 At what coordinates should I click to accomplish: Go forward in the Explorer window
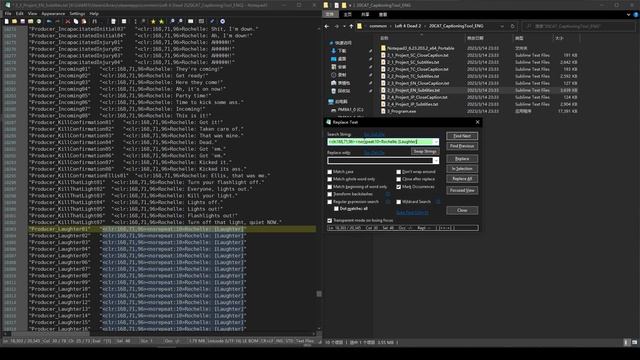(x=337, y=26)
